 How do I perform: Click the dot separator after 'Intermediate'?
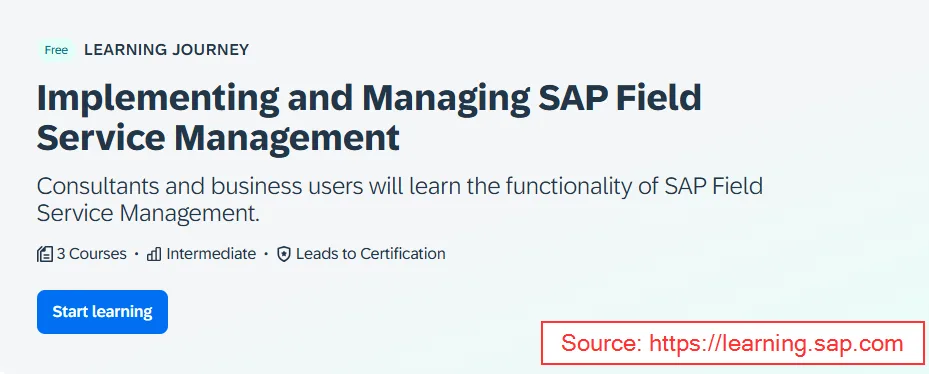point(267,254)
